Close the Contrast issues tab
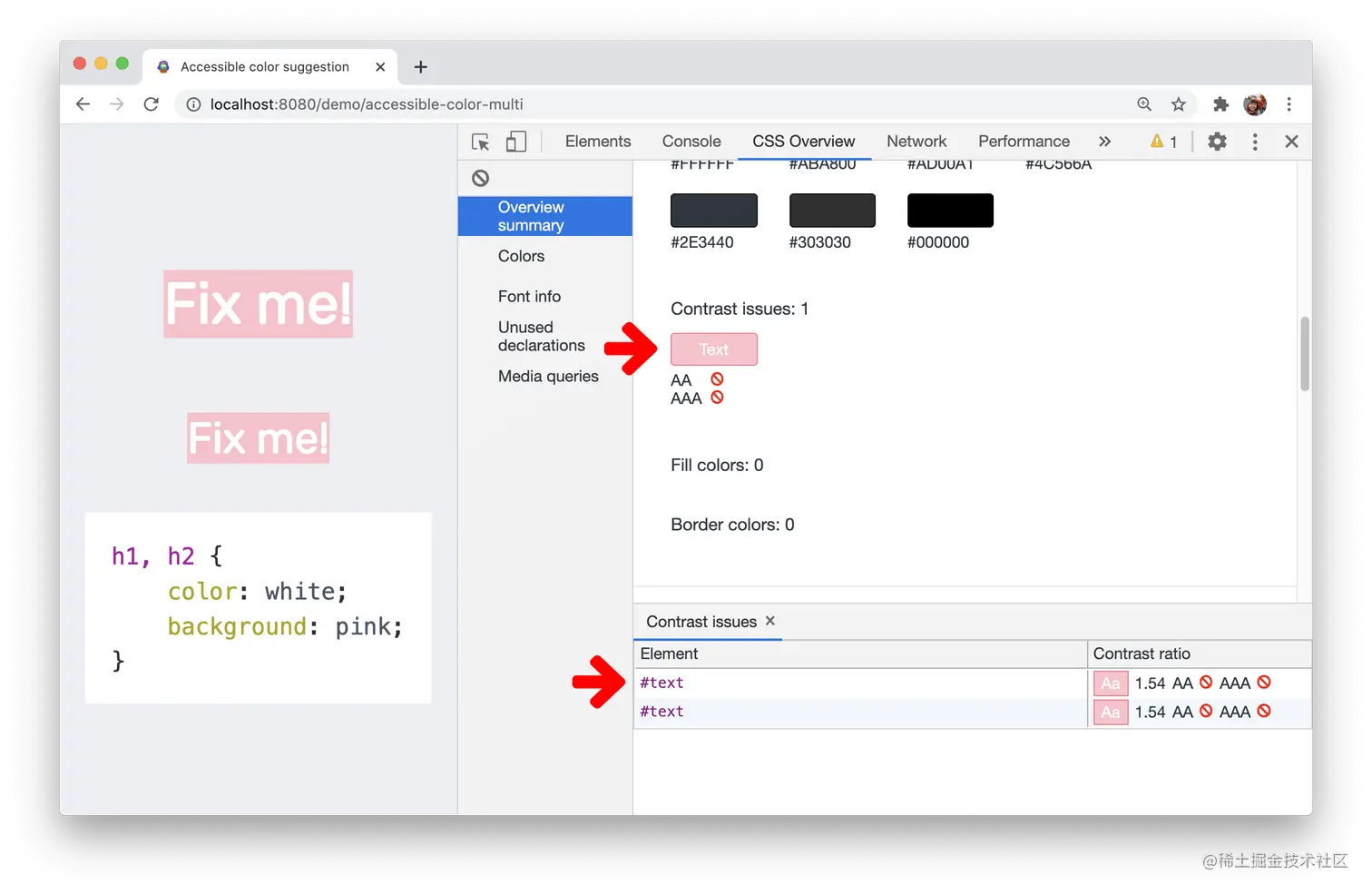Screen dimensions: 1372x894 (769, 621)
